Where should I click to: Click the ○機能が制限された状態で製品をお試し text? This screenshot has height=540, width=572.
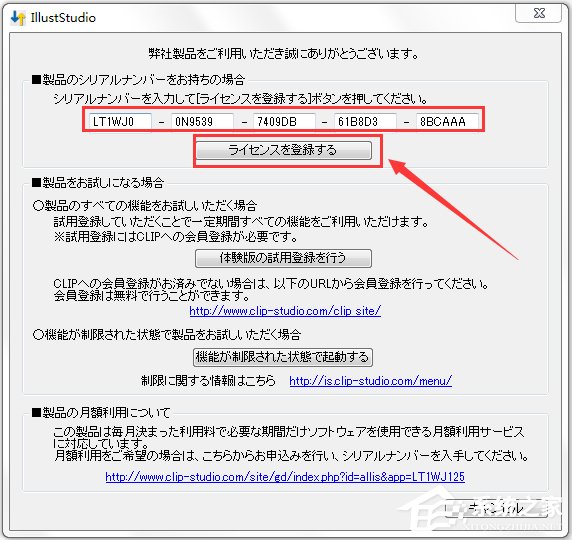[167, 334]
